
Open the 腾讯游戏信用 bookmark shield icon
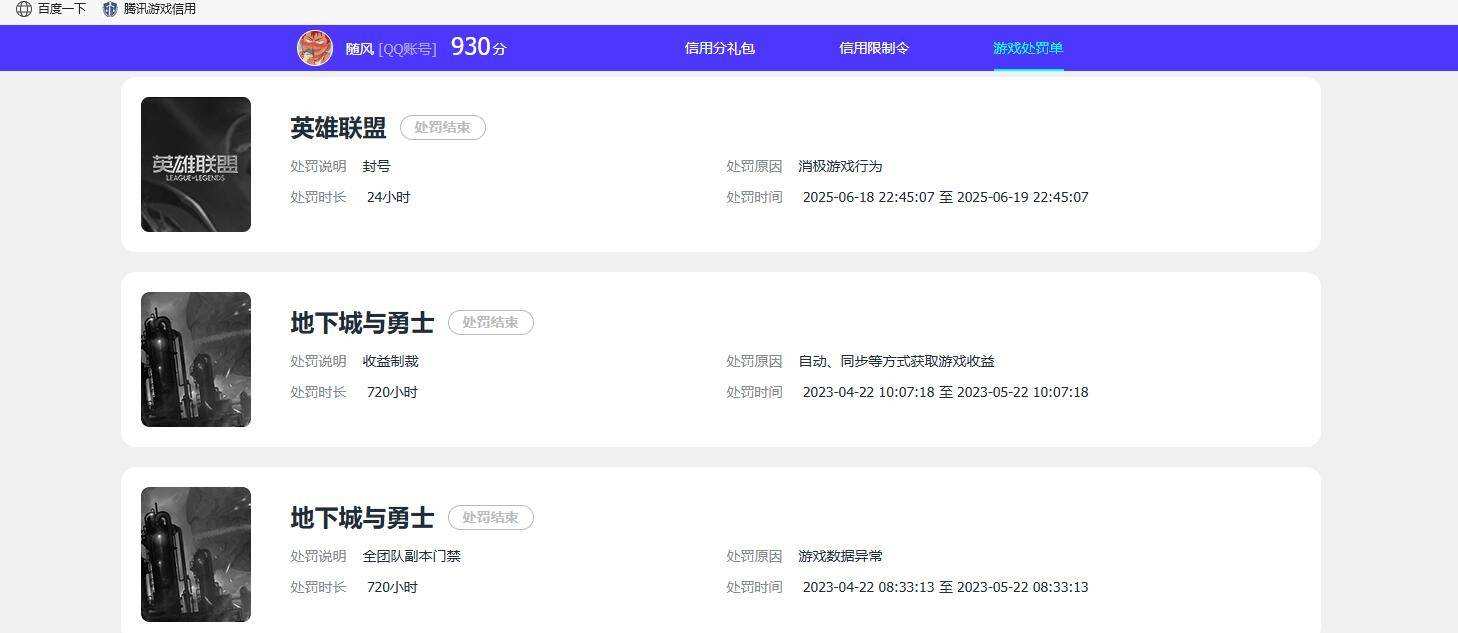(110, 9)
